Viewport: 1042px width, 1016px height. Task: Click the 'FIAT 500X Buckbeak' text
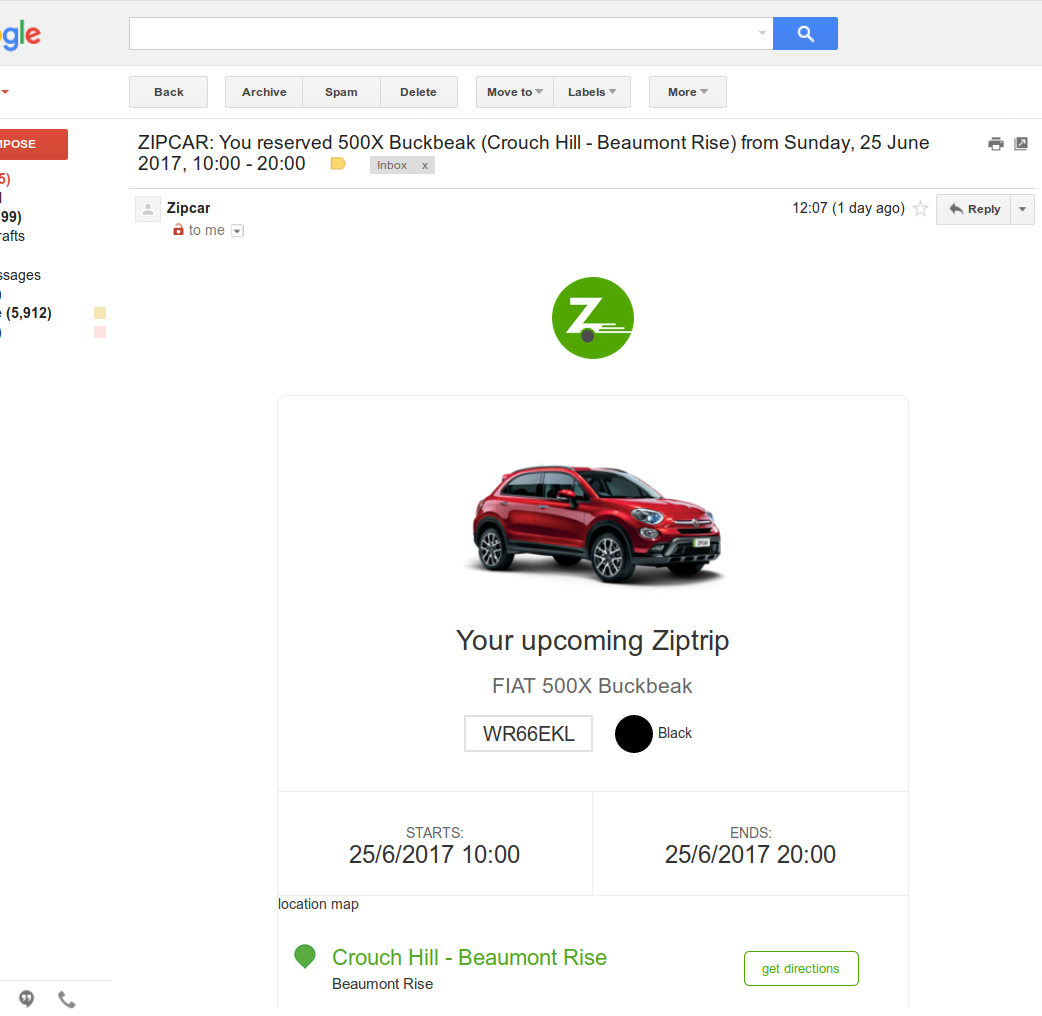(x=592, y=686)
